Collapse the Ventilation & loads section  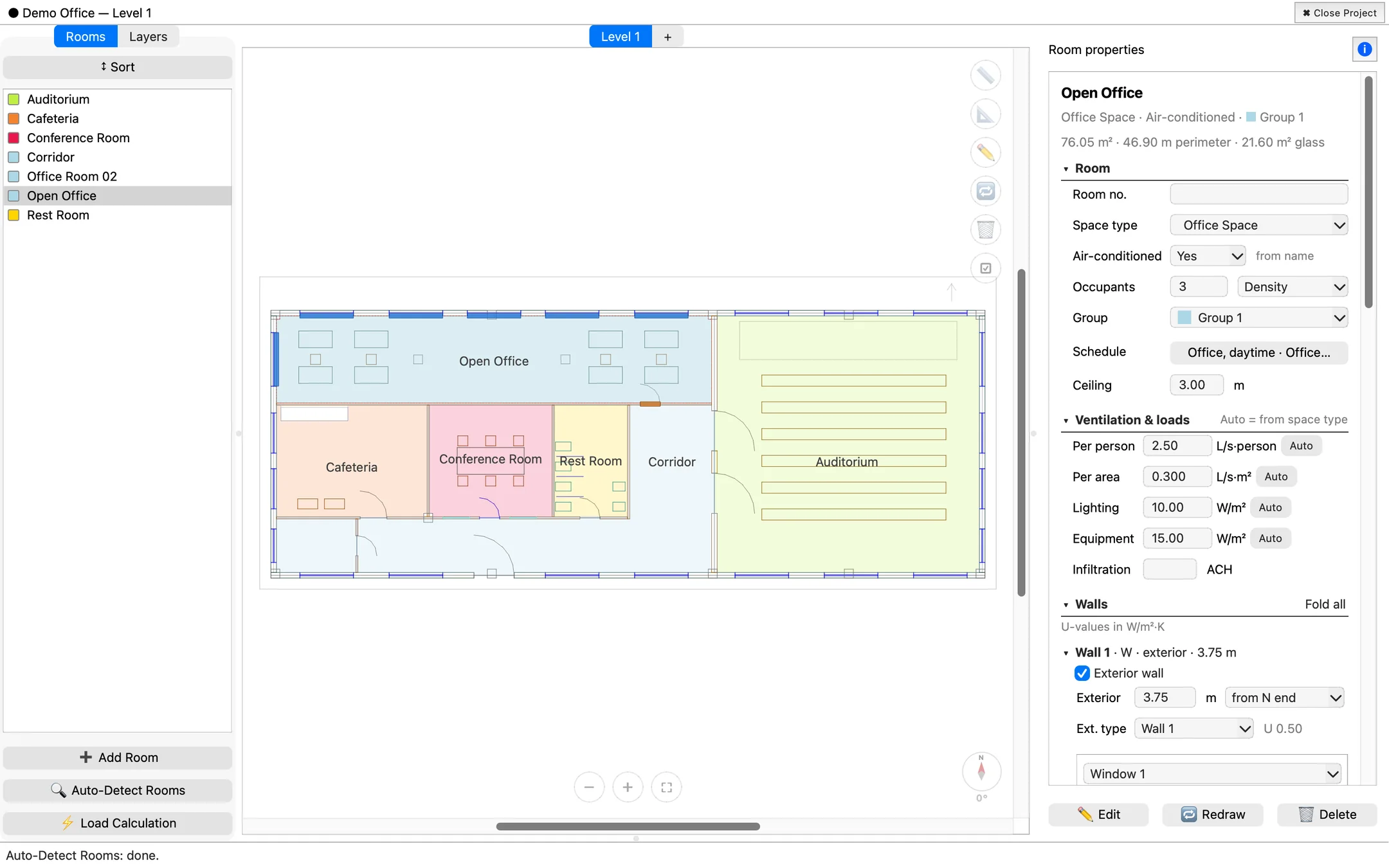(1066, 420)
